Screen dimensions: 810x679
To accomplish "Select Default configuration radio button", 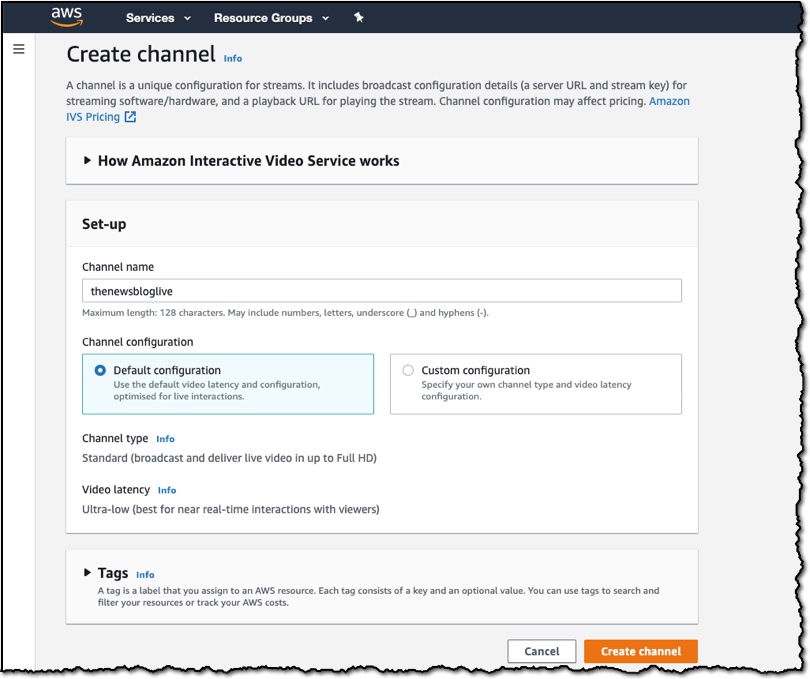I will tap(100, 371).
